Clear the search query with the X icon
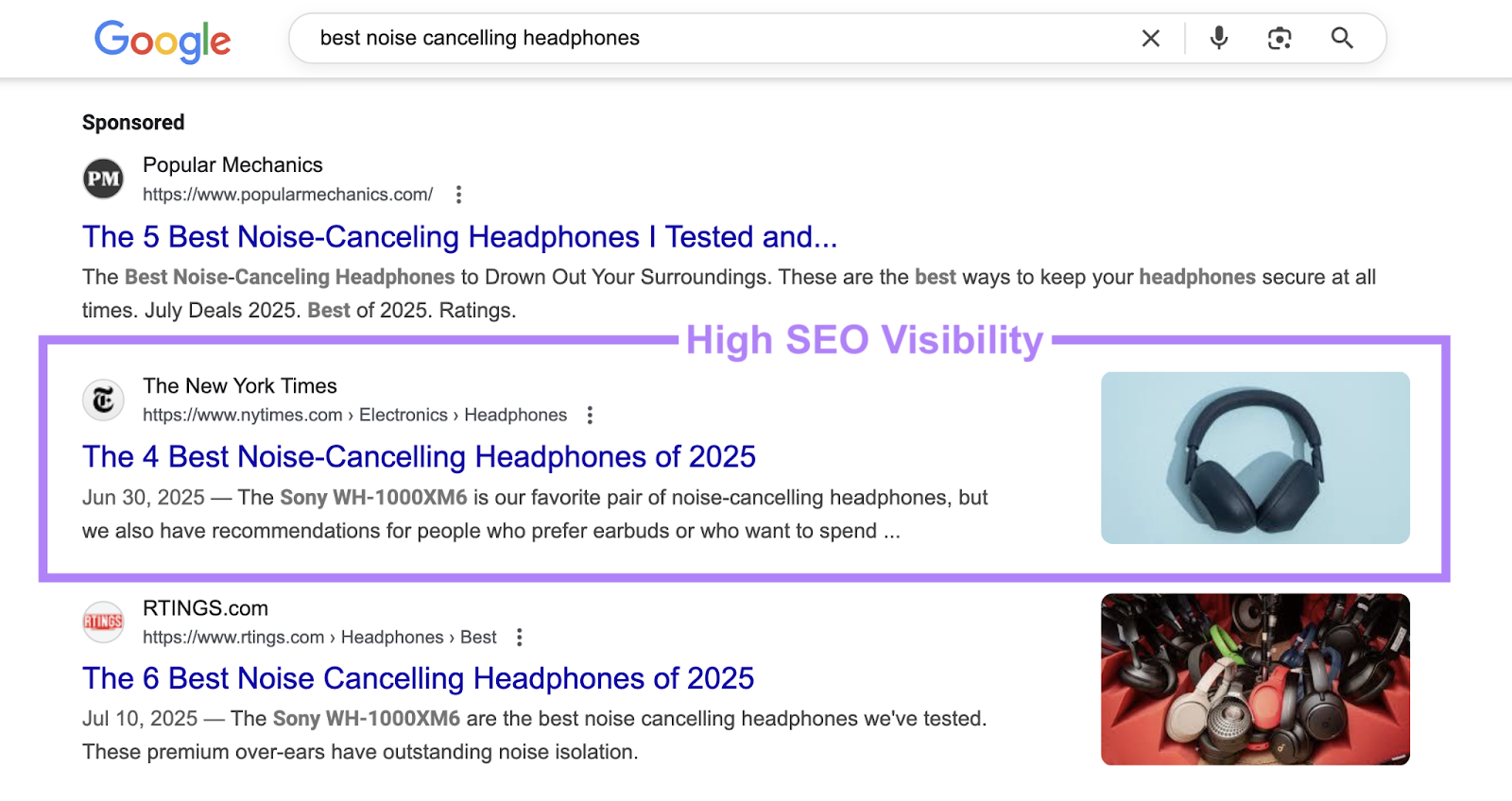The image size is (1512, 801). (1151, 39)
